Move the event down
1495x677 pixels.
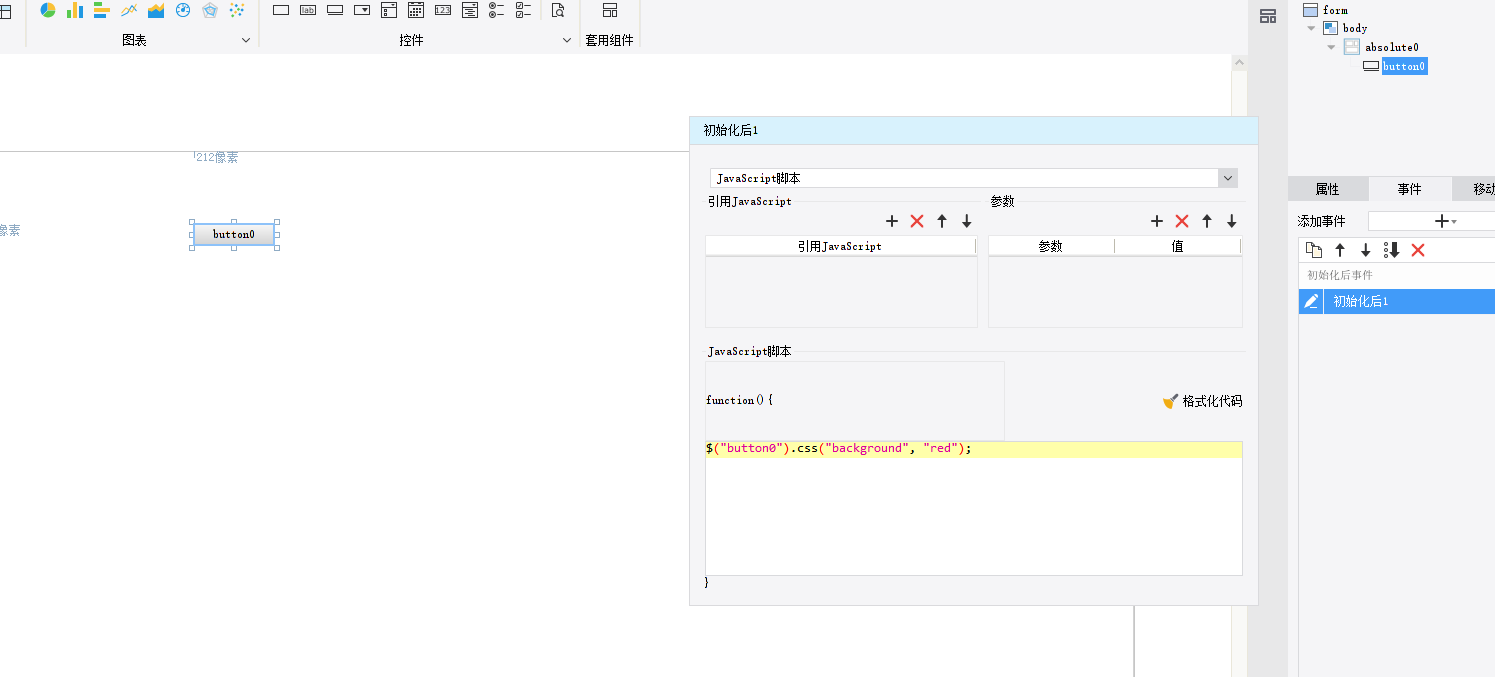pyautogui.click(x=1366, y=250)
